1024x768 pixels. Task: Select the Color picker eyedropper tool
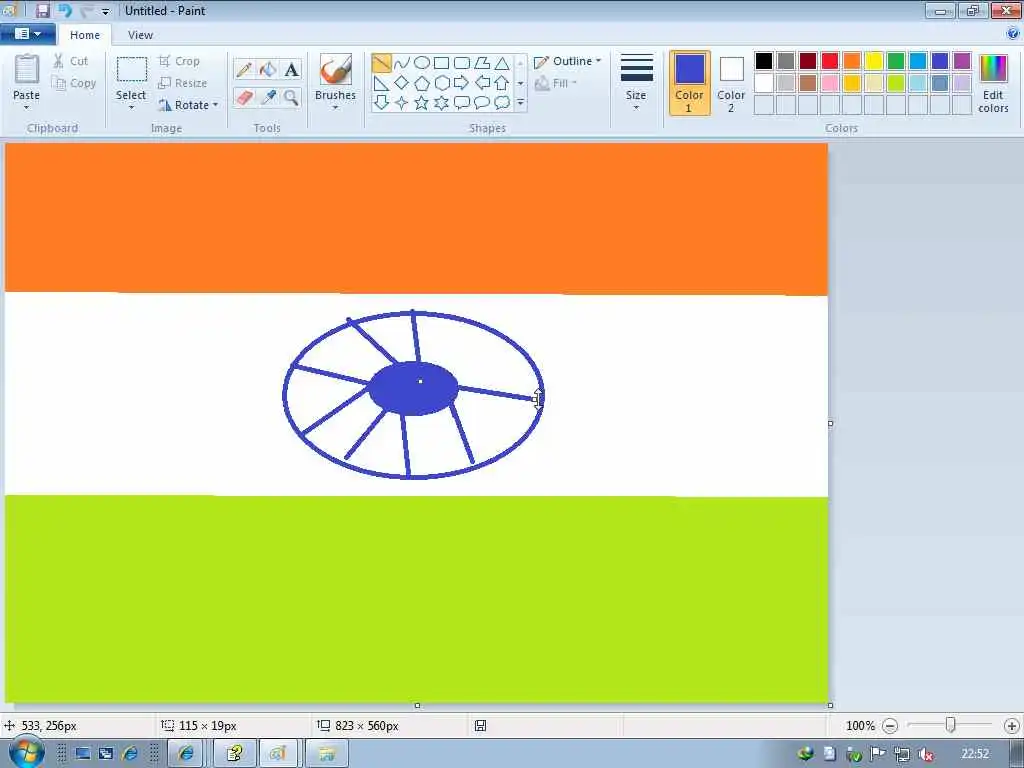point(268,97)
